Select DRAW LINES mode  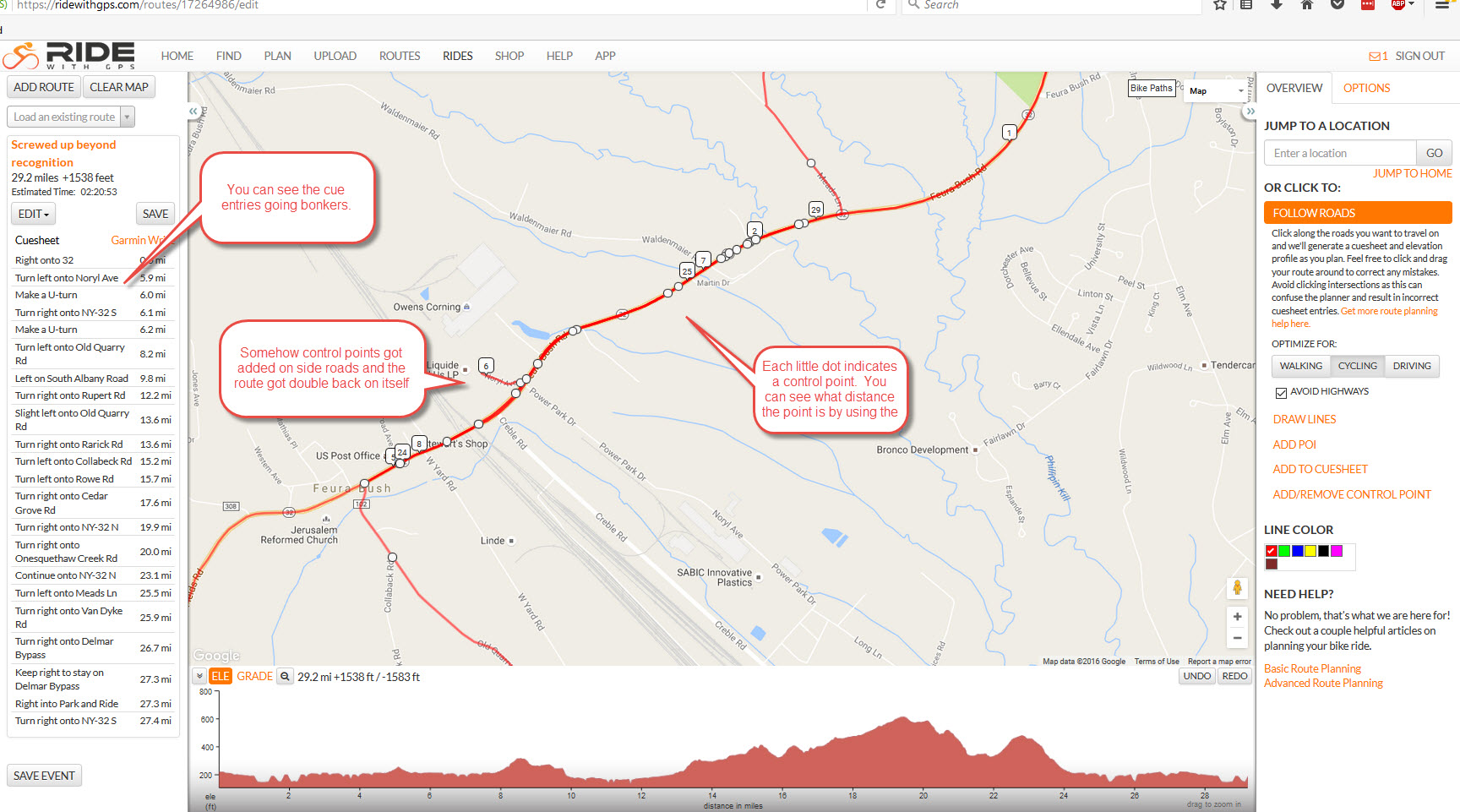coord(1305,419)
